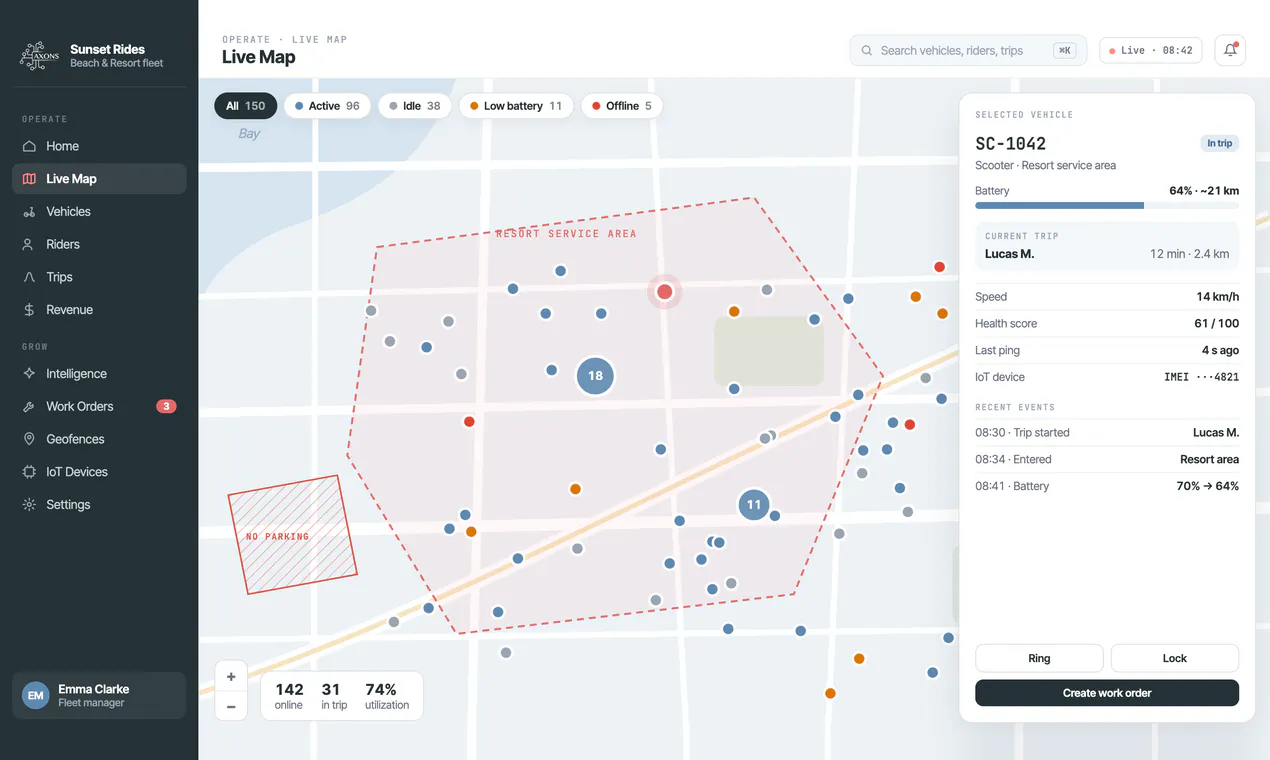Image resolution: width=1270 pixels, height=760 pixels.
Task: Click the Riders person icon
Action: click(x=29, y=244)
